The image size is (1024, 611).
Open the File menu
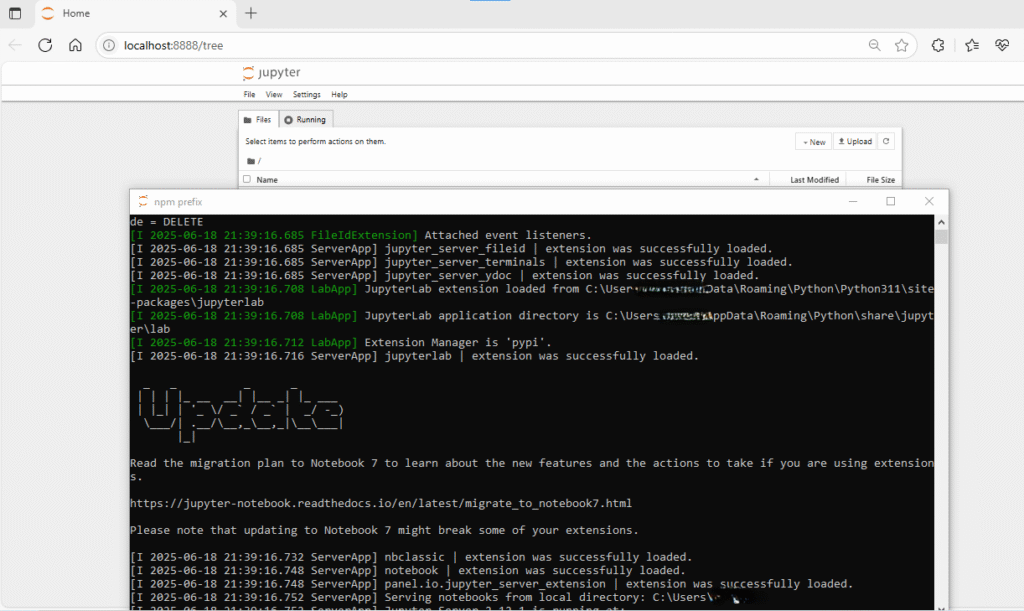coord(249,95)
